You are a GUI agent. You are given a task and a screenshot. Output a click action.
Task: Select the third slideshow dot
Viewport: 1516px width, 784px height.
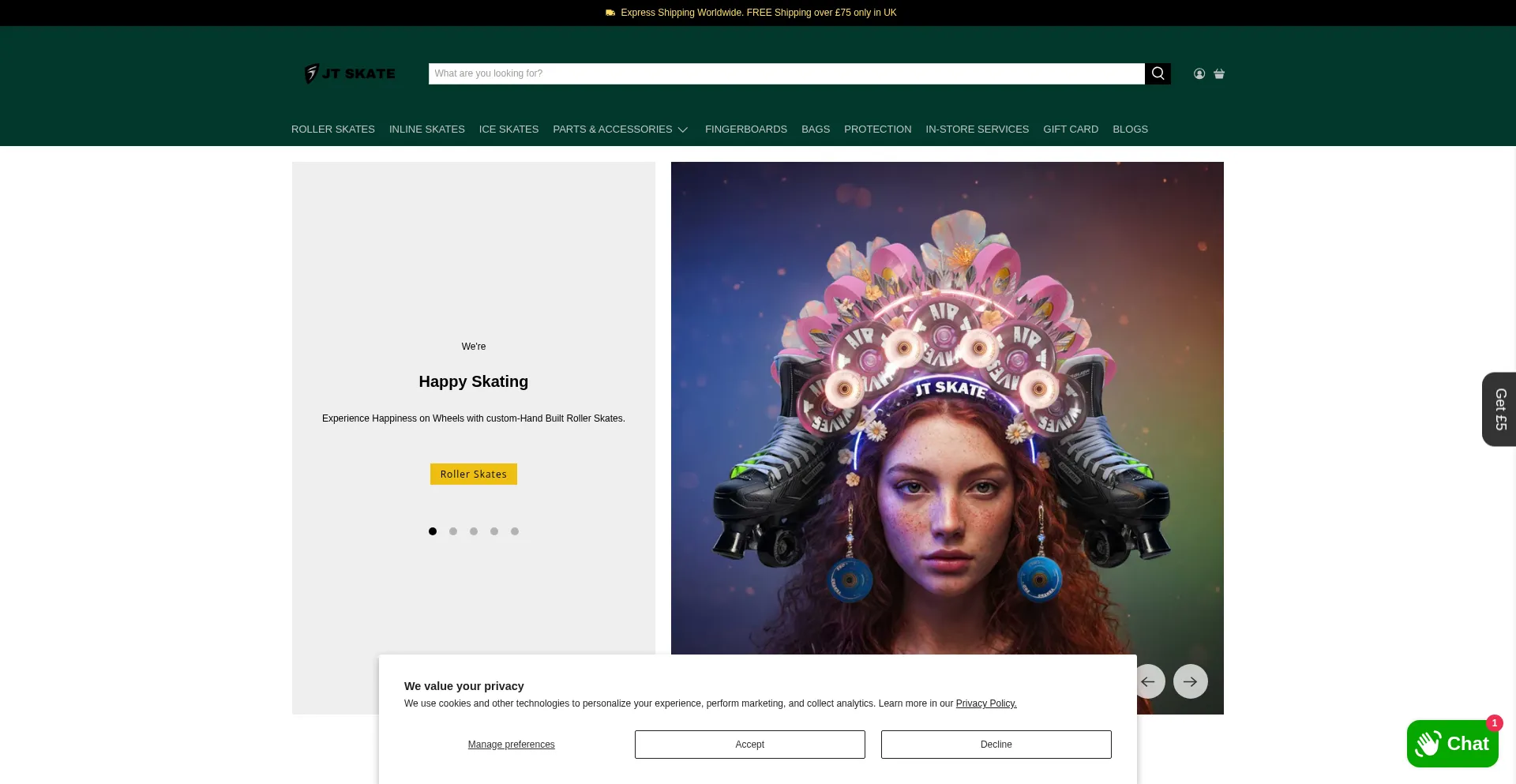click(474, 531)
